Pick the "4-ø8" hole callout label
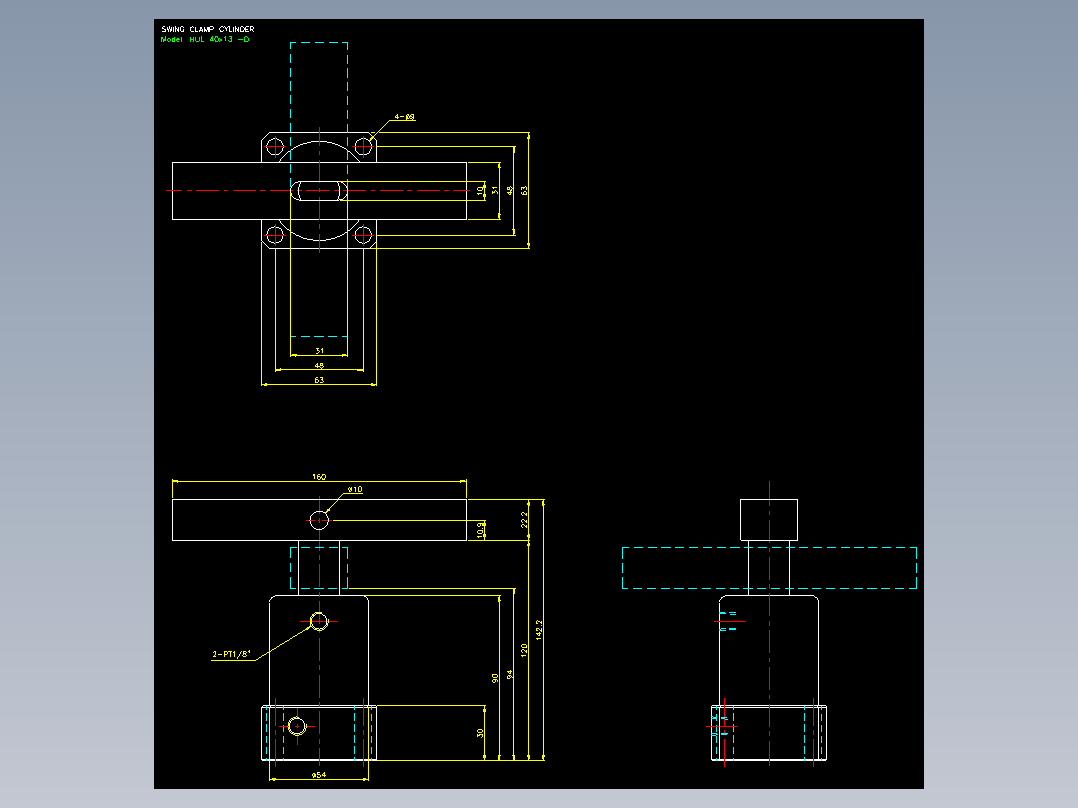Image resolution: width=1078 pixels, height=808 pixels. tap(405, 117)
